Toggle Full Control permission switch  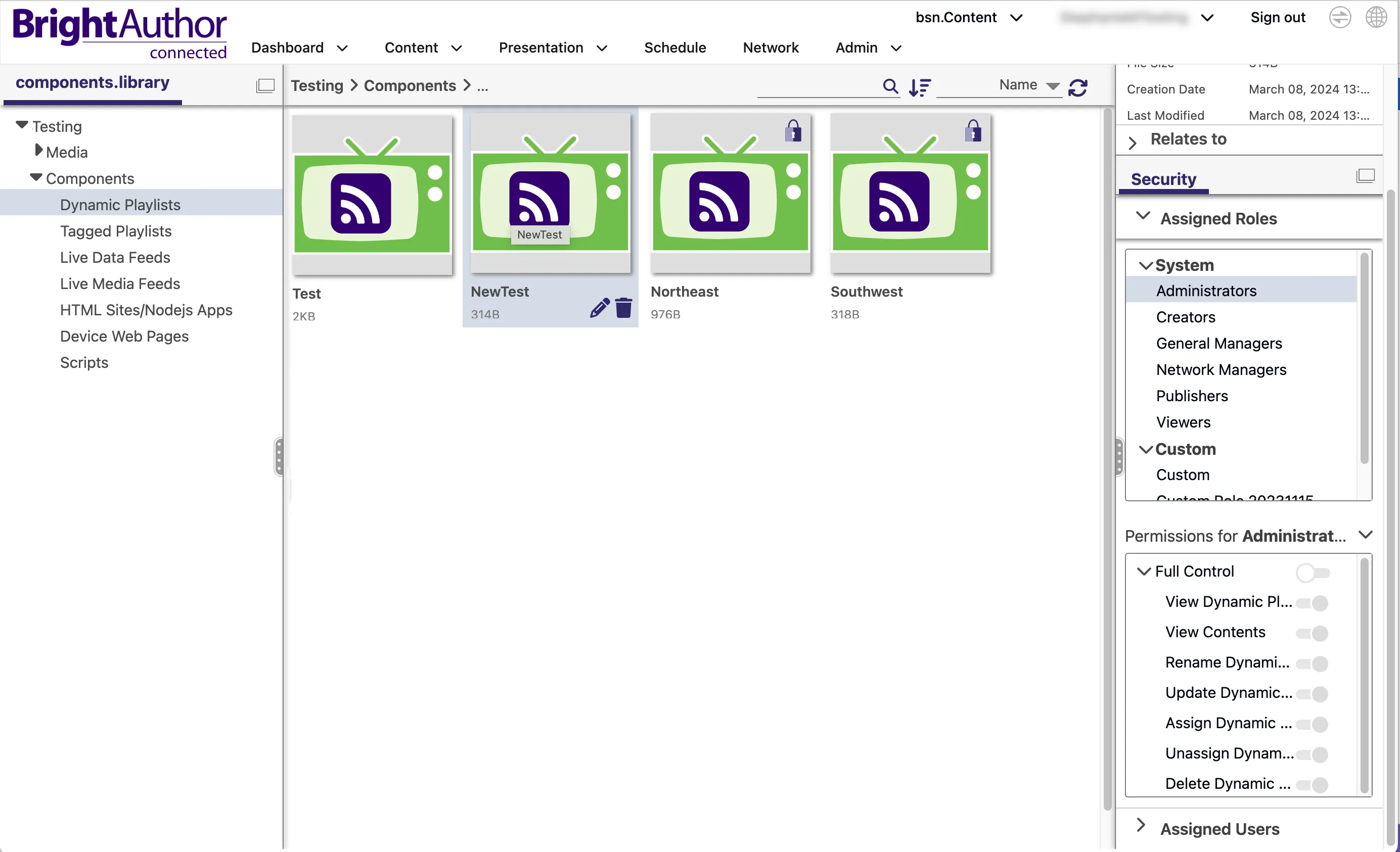[1313, 573]
